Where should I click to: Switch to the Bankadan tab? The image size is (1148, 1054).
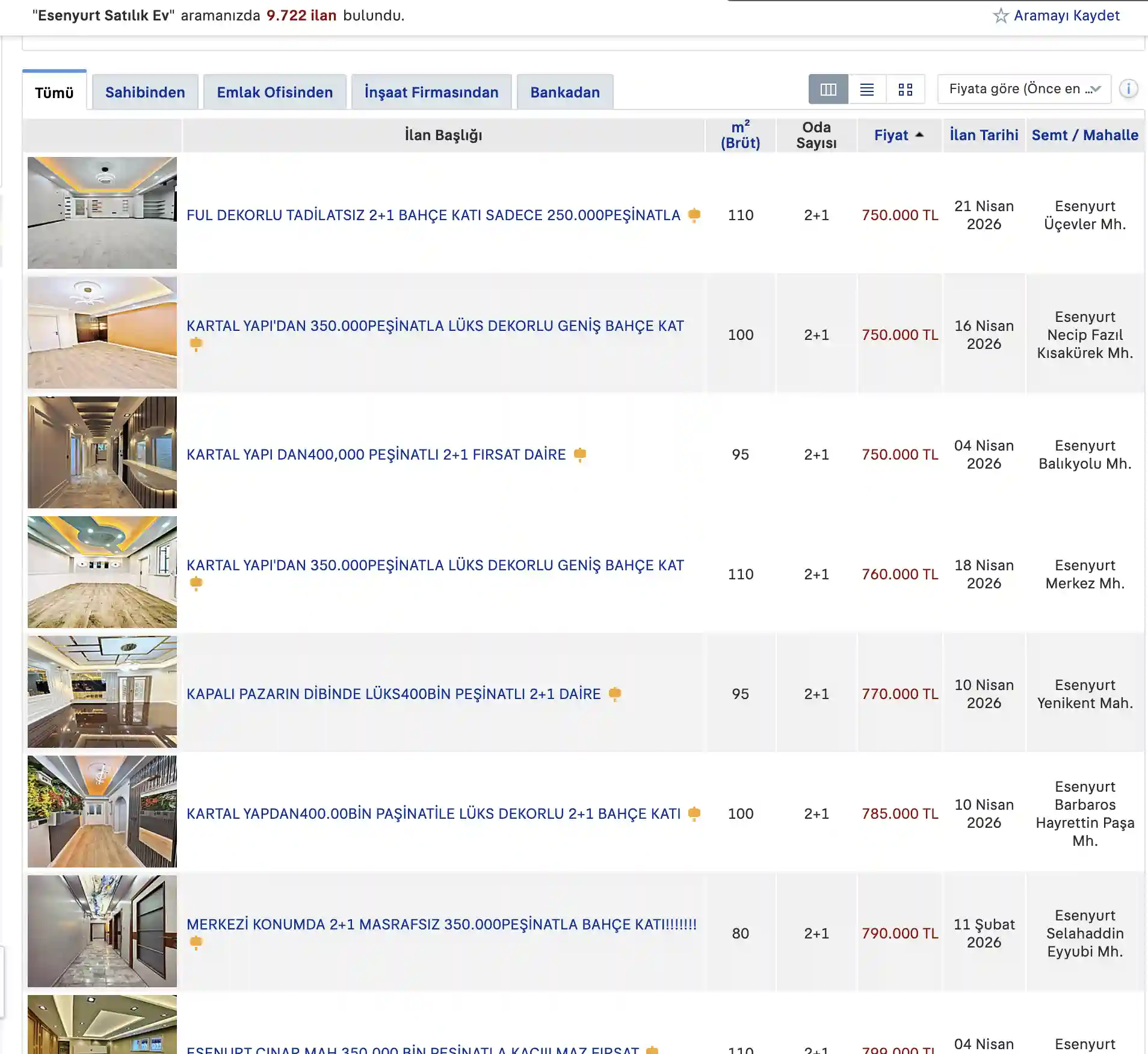(564, 93)
